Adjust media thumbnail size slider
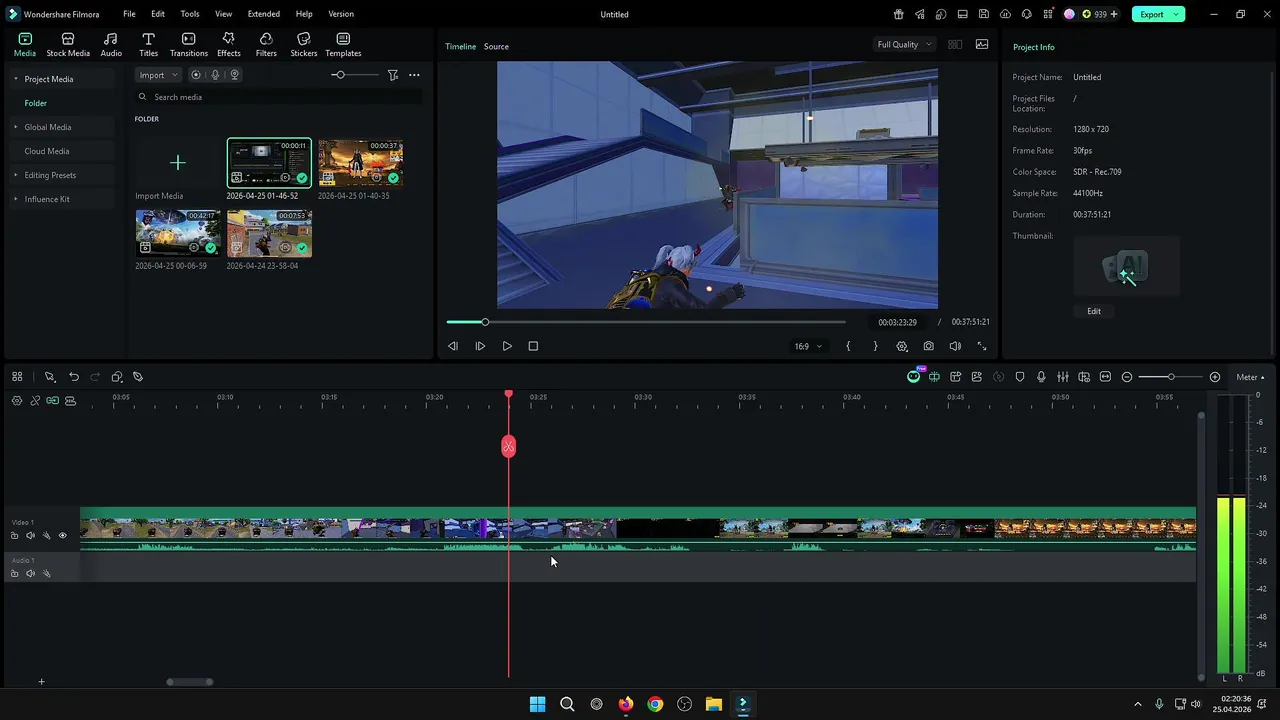This screenshot has height=720, width=1280. tap(339, 75)
